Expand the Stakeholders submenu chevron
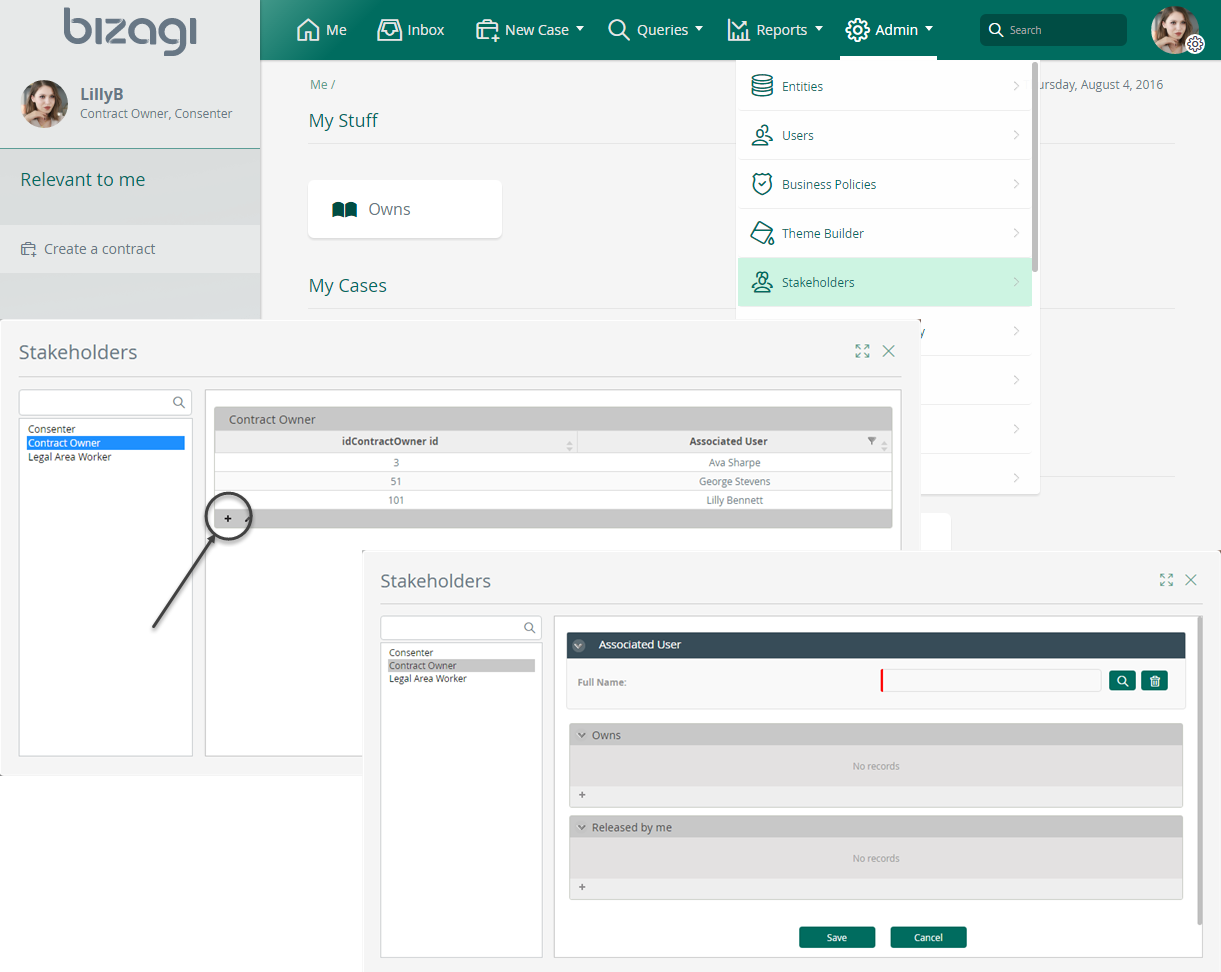The height and width of the screenshot is (972, 1221). (1016, 282)
